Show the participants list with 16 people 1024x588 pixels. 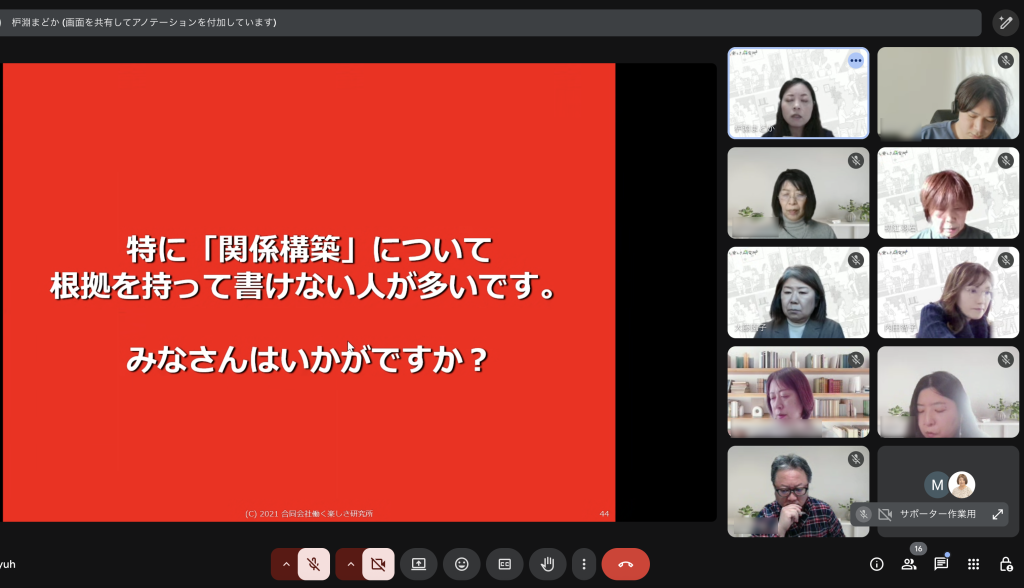pyautogui.click(x=909, y=564)
